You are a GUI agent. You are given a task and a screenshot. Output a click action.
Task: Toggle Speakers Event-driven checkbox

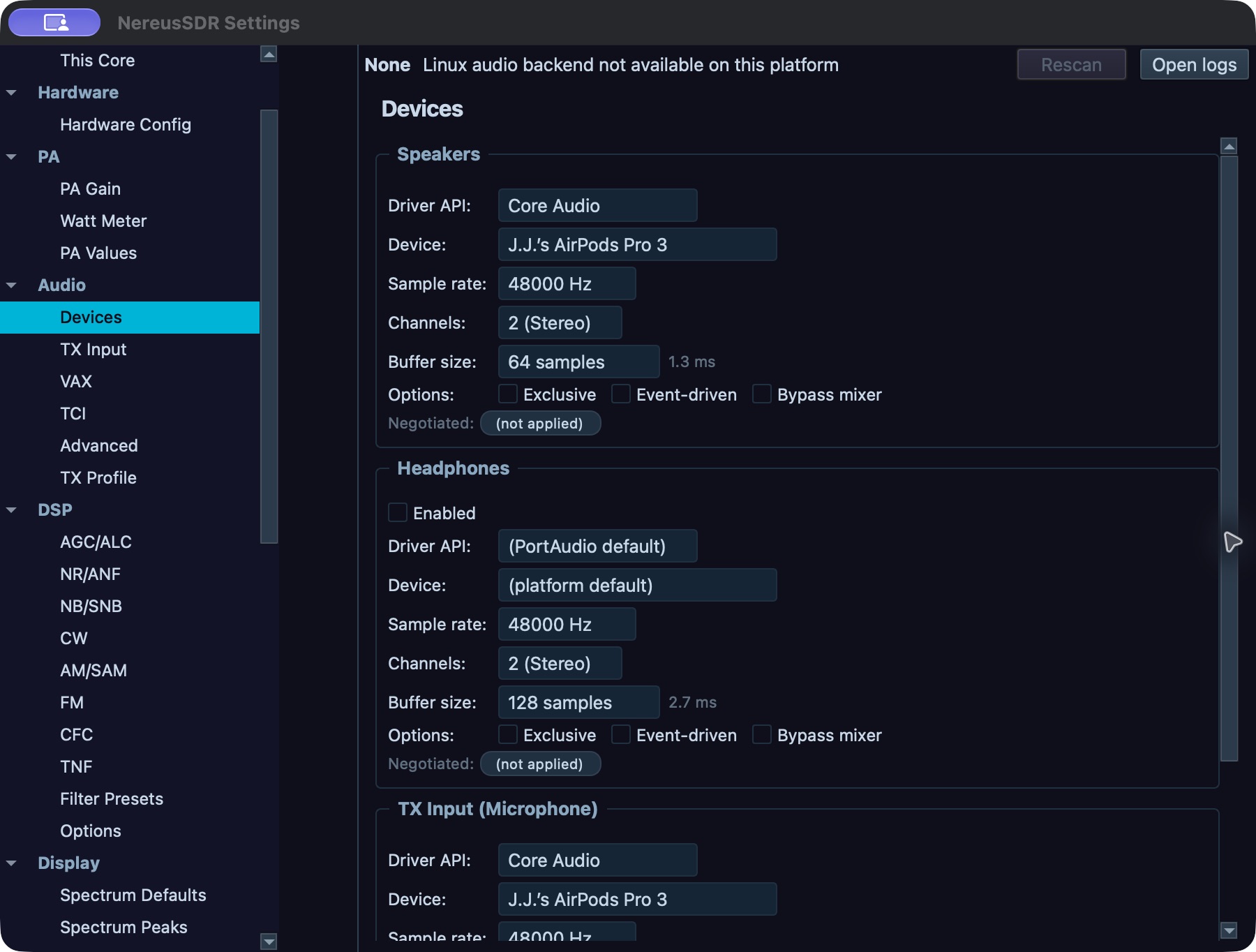621,394
